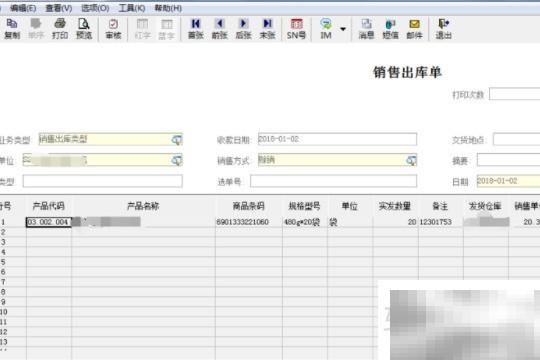Click the 交货地点 input field
The width and height of the screenshot is (540, 360).
tap(517, 140)
